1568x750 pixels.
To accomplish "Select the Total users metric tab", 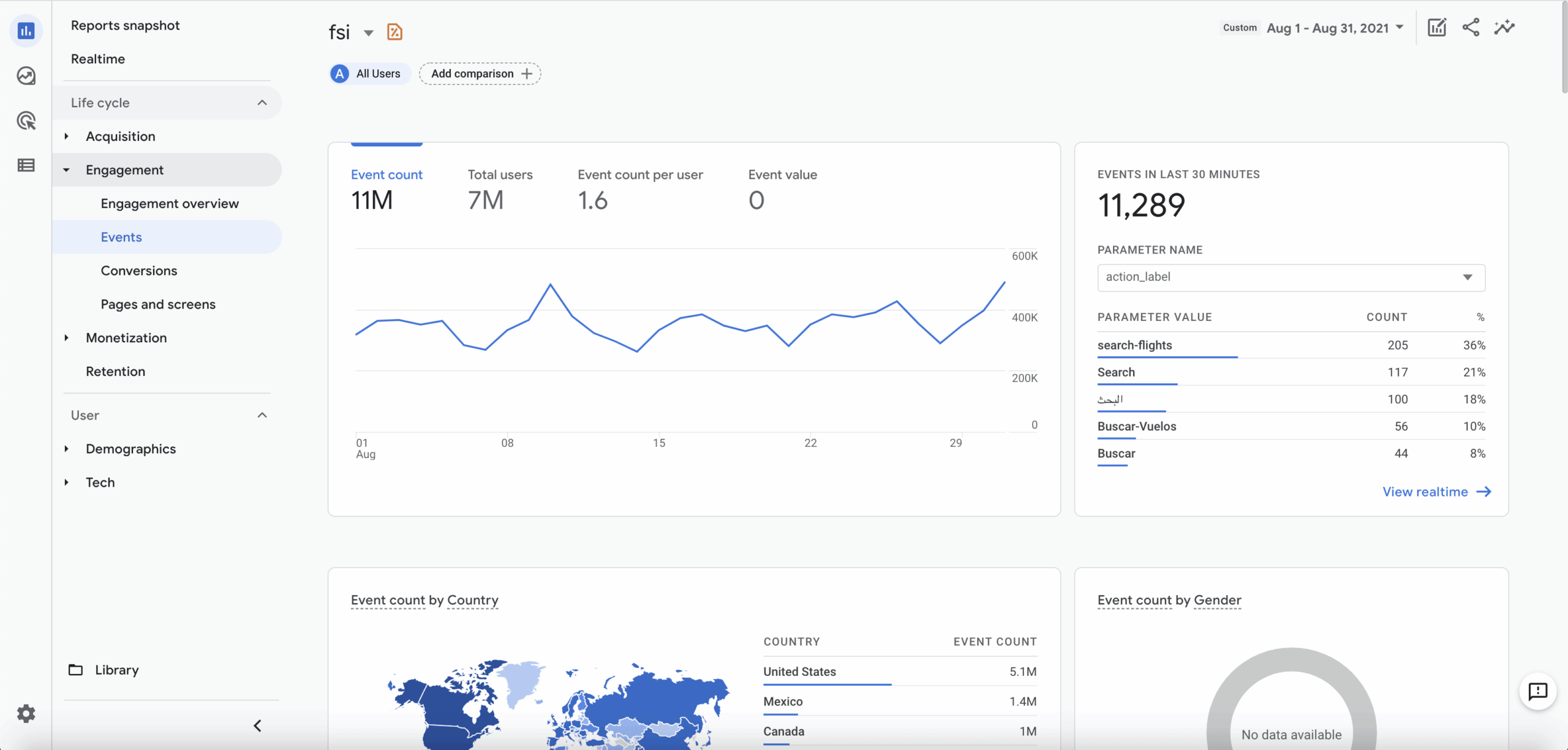I will pos(500,190).
